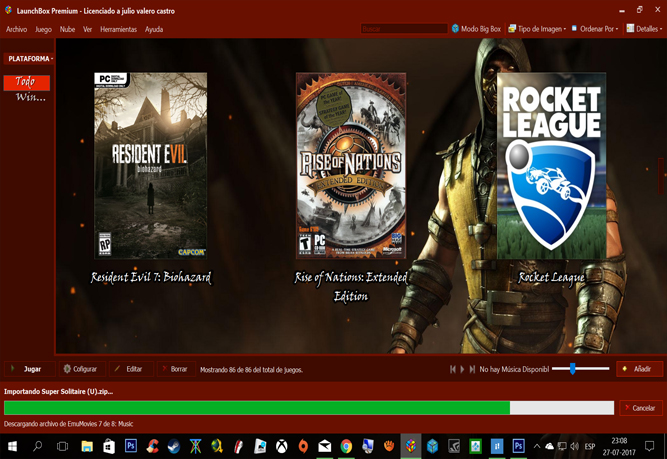Screen dimensions: 667x459
Task: Skip to next music track
Action: (x=472, y=369)
